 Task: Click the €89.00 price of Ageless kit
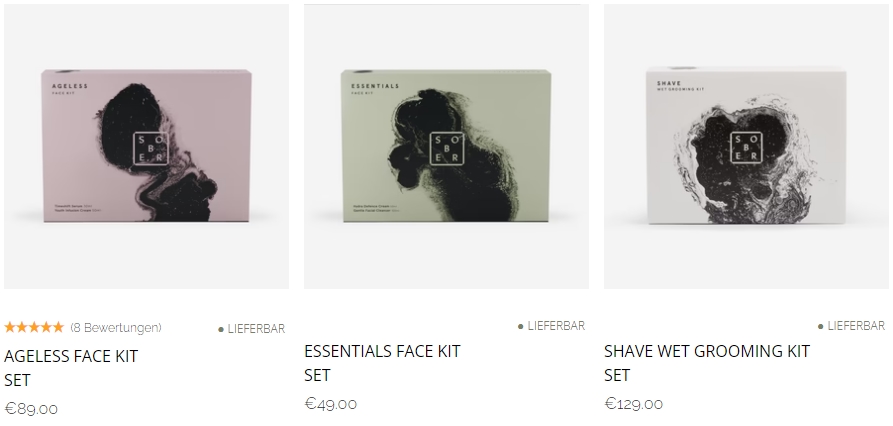click(x=31, y=409)
